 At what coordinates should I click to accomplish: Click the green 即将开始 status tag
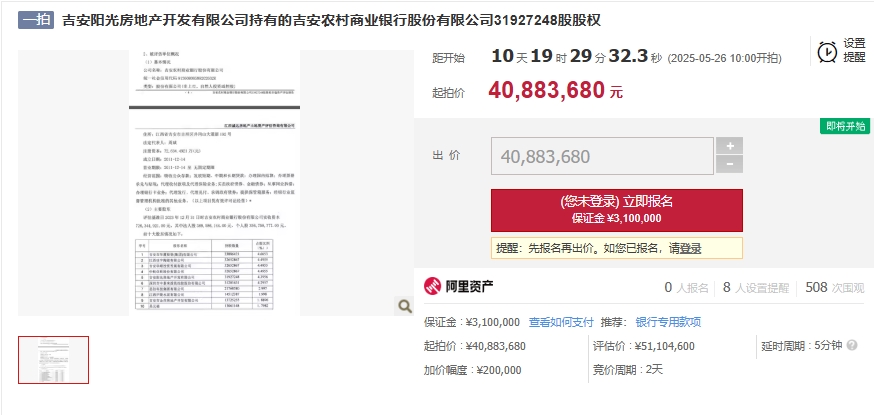click(x=845, y=126)
